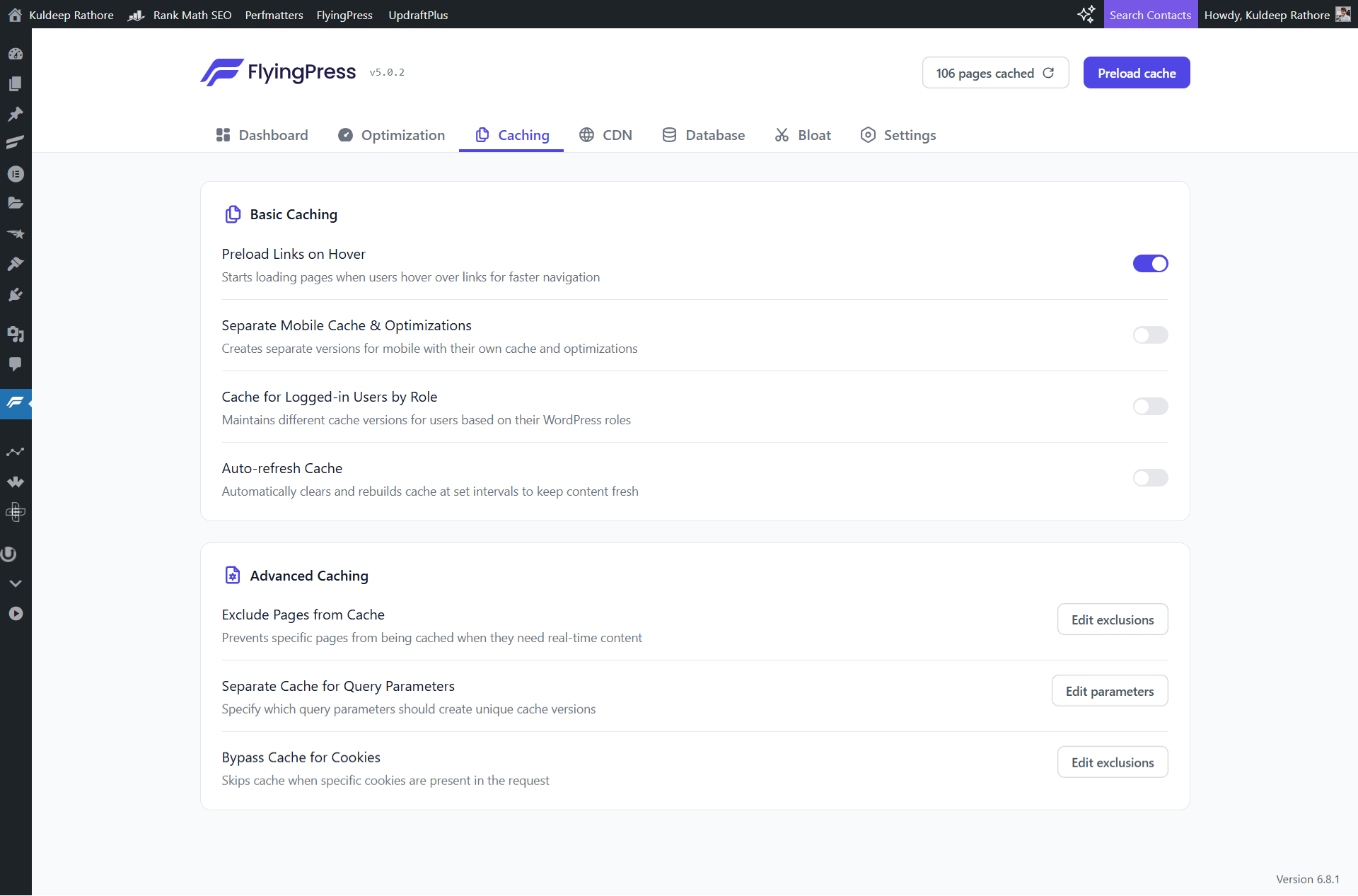
Task: Click the Preload cache button
Action: point(1137,73)
